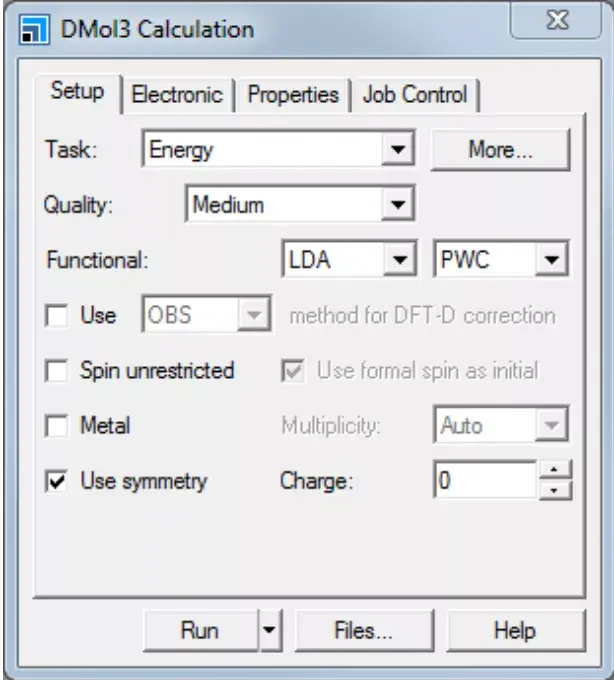This screenshot has height=680, width=614.
Task: Expand the Task dropdown
Action: [399, 150]
